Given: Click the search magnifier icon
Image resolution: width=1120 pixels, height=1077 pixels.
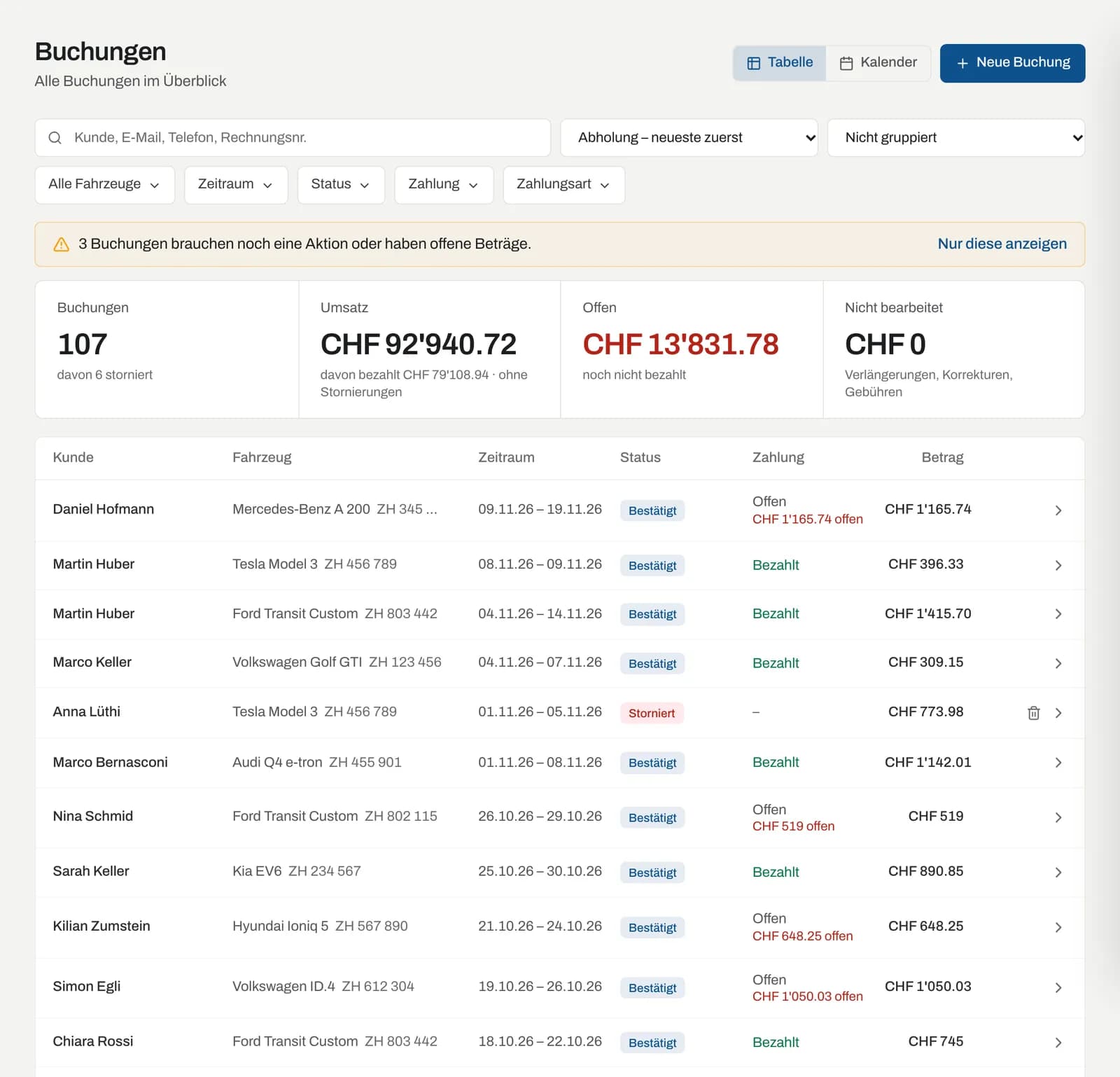Looking at the screenshot, I should [55, 138].
